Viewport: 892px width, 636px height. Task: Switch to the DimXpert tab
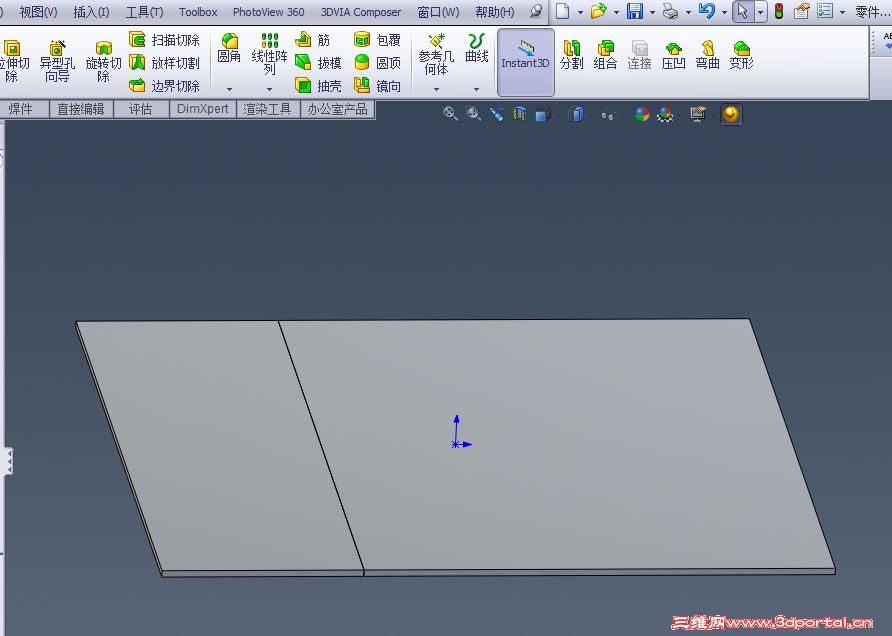pos(203,109)
